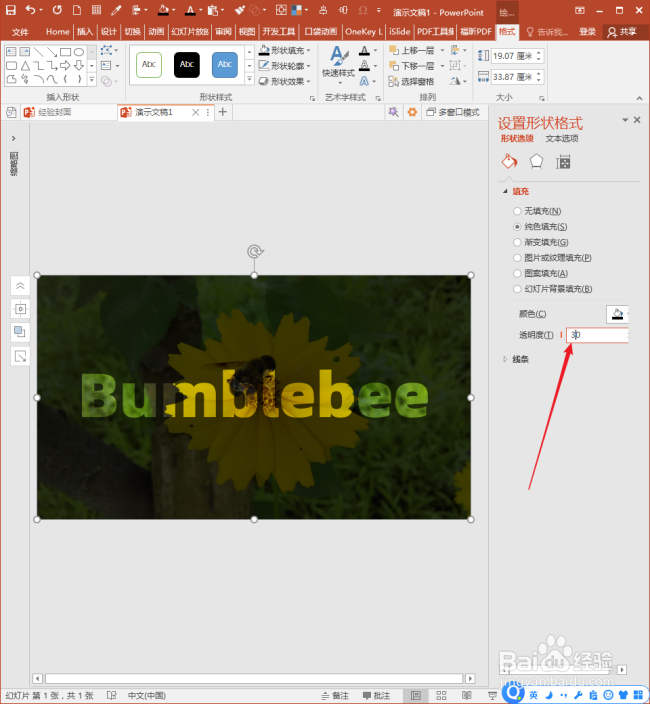Open the 文件 (File) menu
The width and height of the screenshot is (650, 704).
[20, 31]
